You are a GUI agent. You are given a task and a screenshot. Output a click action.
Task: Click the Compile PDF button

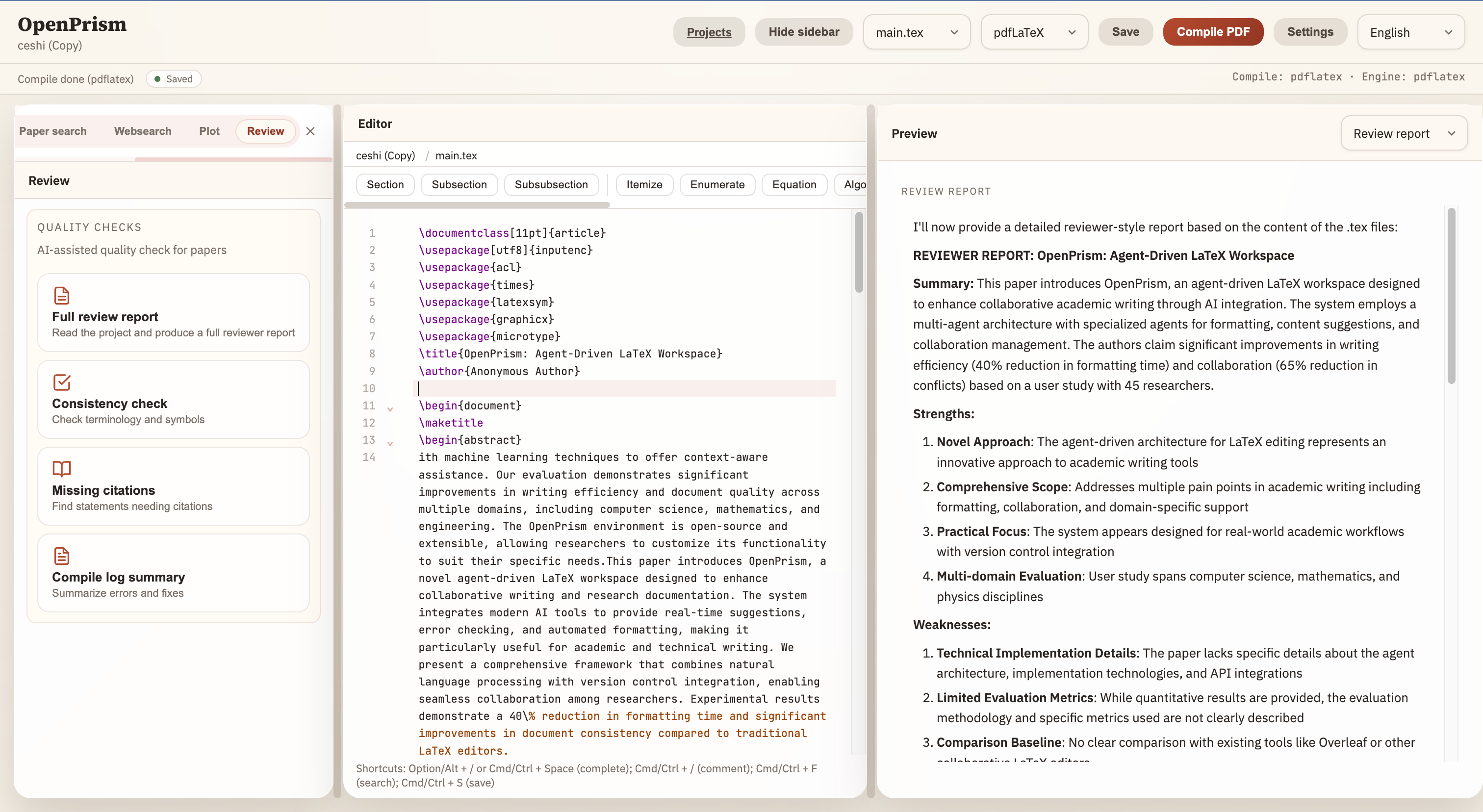[1213, 32]
